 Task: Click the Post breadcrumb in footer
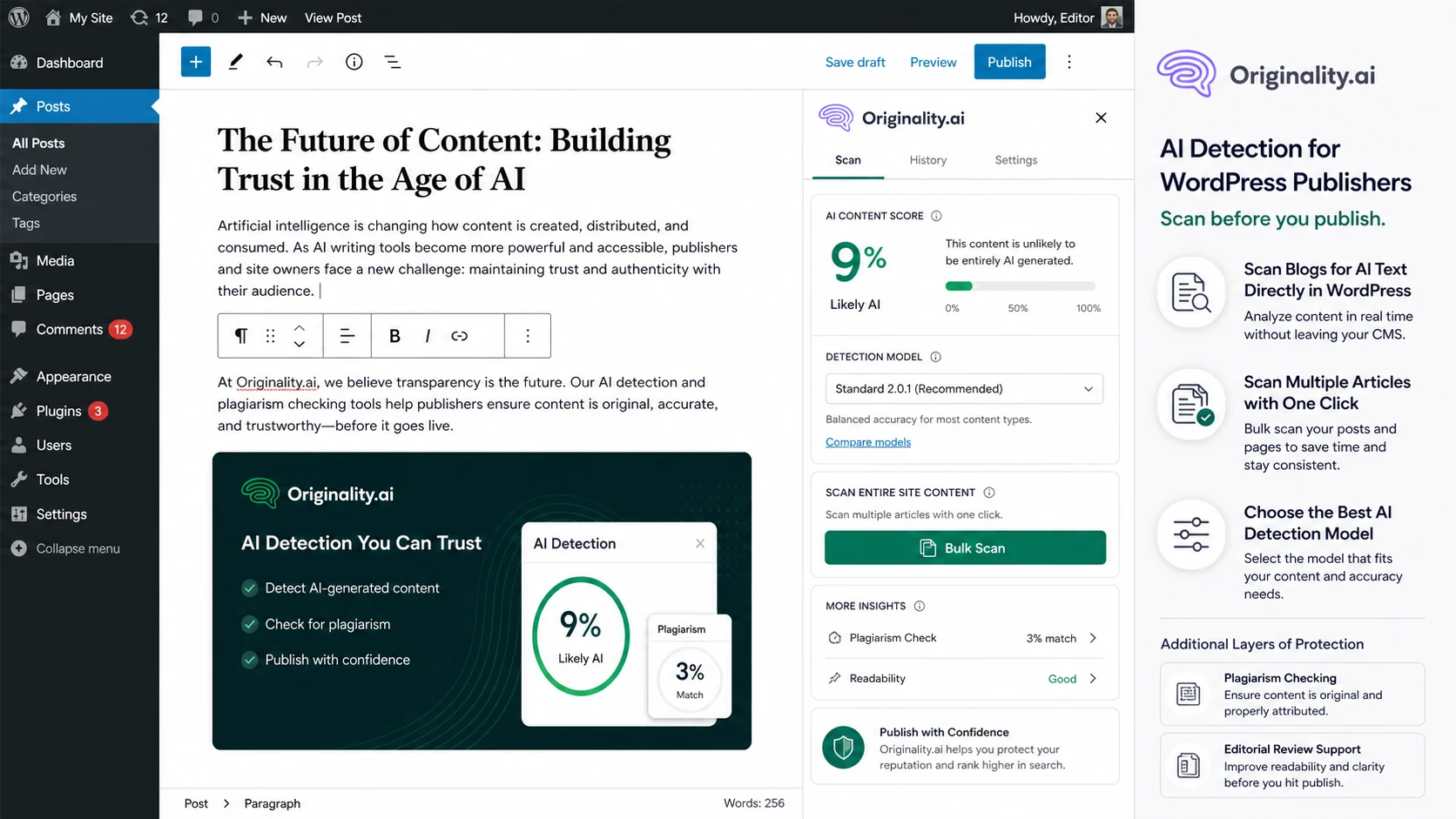196,803
